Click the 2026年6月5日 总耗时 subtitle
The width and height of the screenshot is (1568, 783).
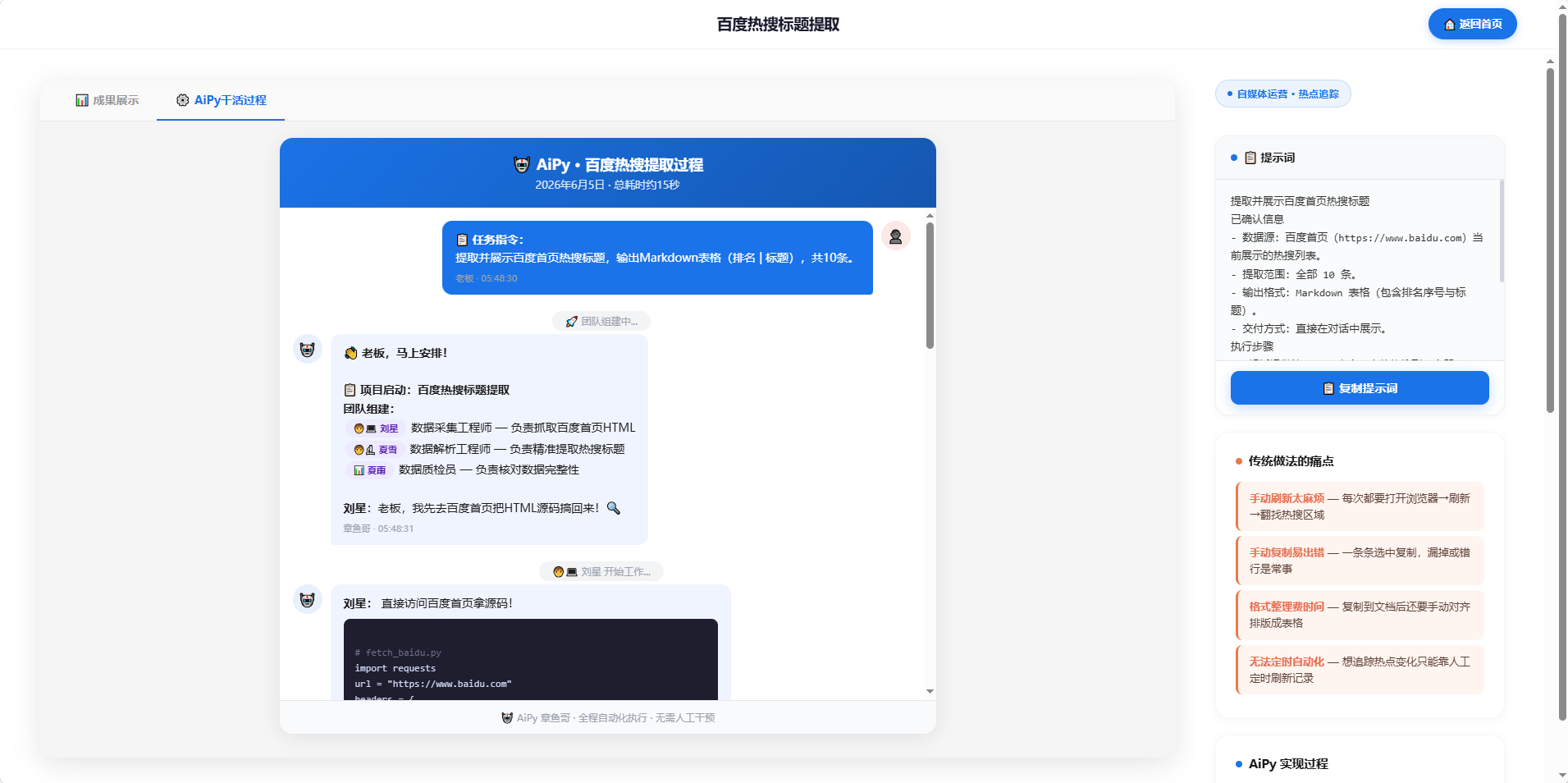pos(607,185)
